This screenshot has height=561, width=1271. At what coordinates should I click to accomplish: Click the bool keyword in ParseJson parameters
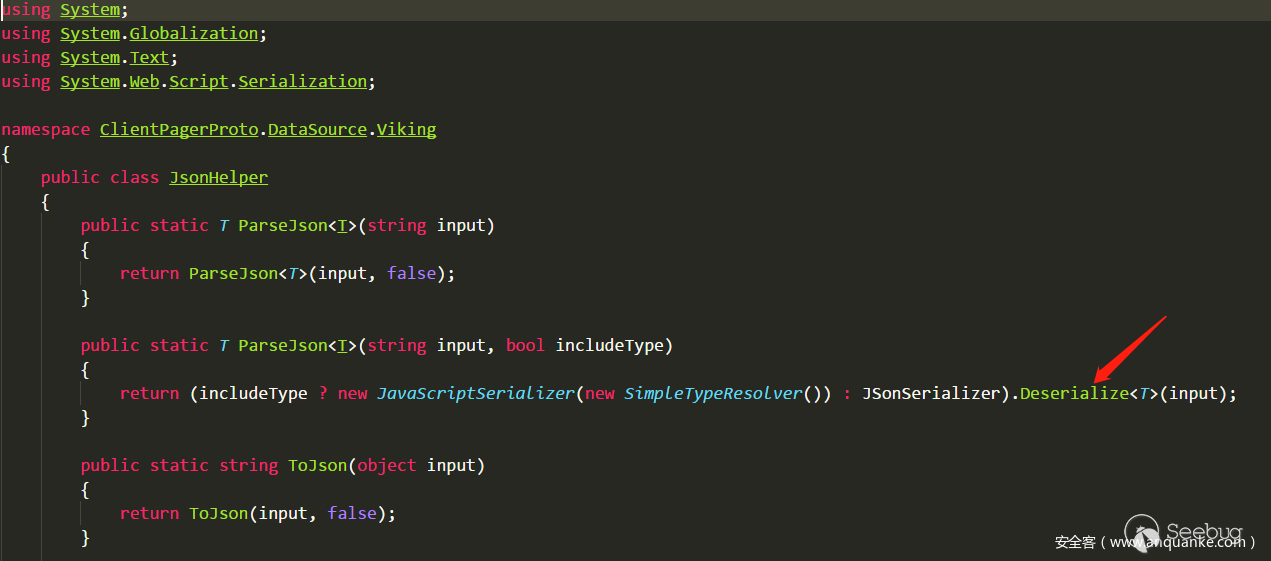pos(525,345)
